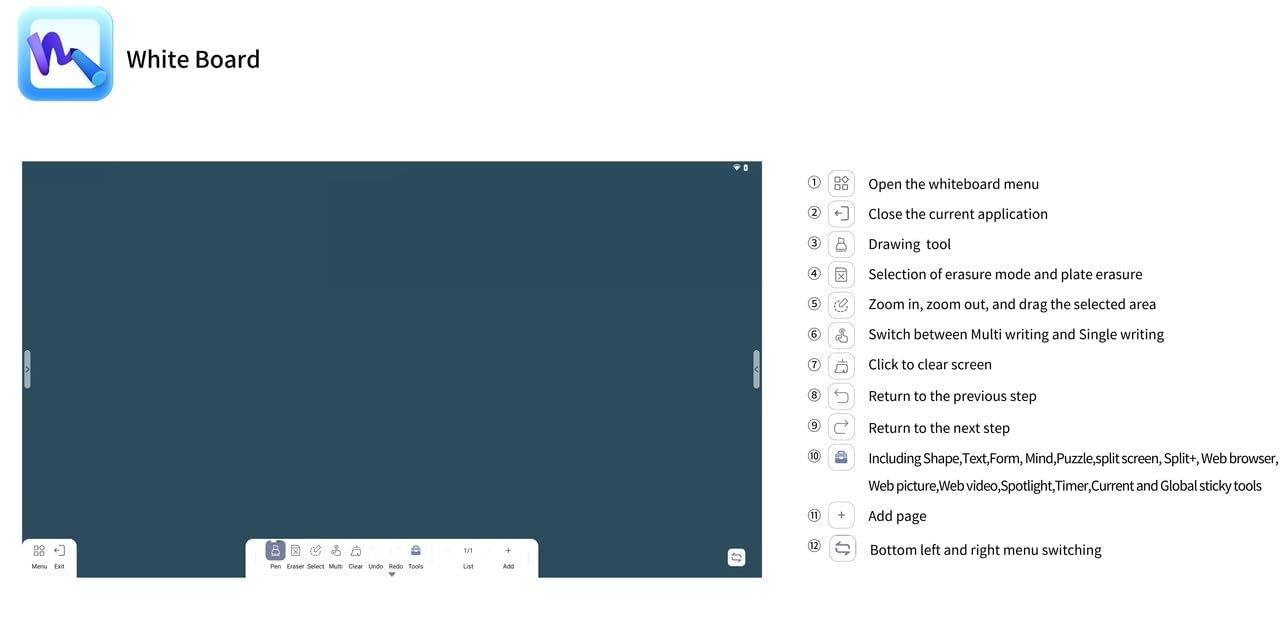Viewport: 1280px width, 620px height.
Task: Choose the Eraser tool
Action: [295, 552]
